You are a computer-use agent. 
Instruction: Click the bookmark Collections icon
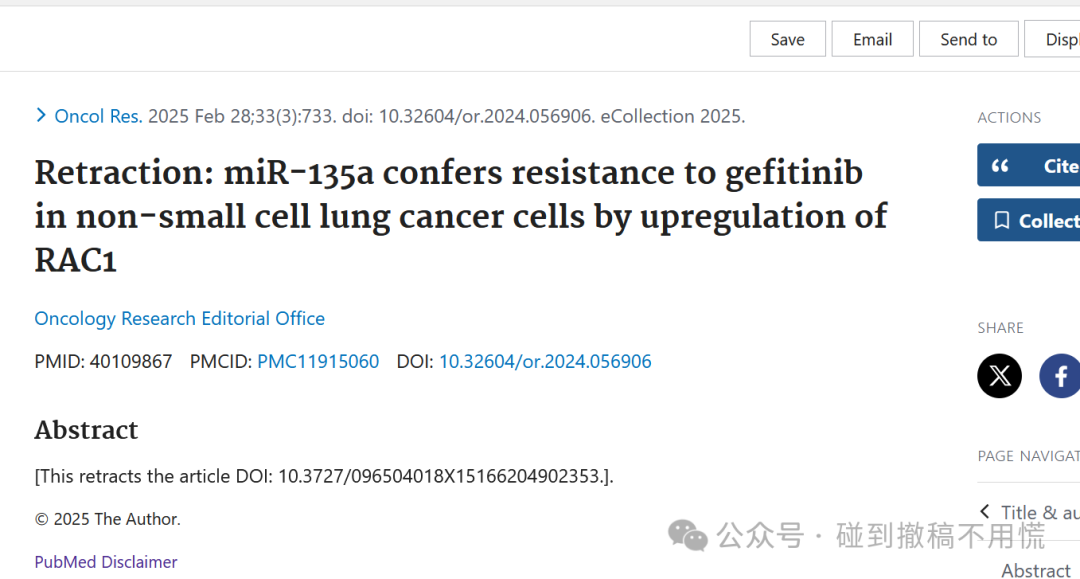pos(1001,220)
